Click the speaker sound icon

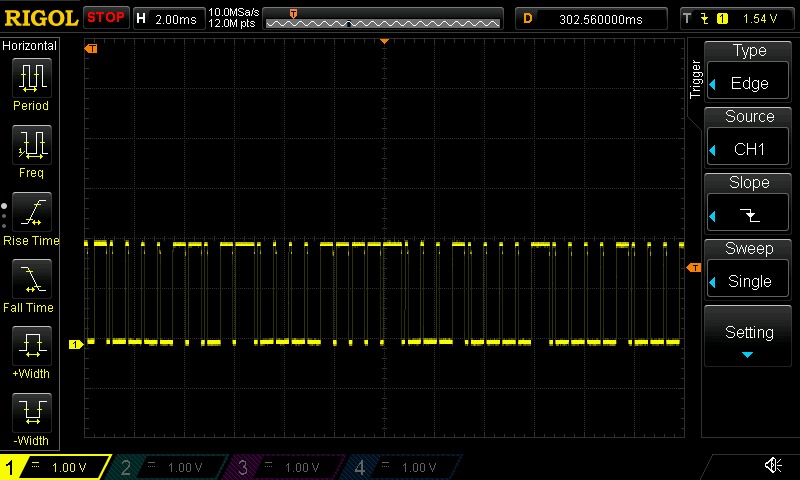click(x=773, y=465)
